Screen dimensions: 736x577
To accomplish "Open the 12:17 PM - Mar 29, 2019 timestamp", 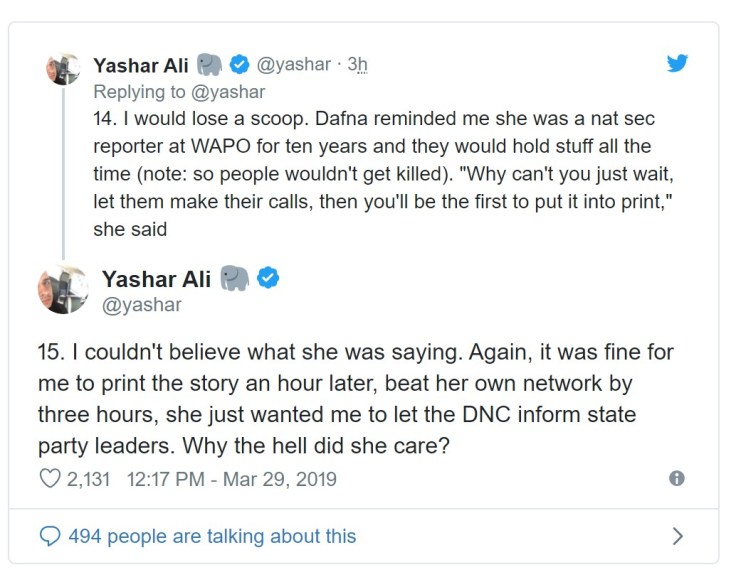I will [232, 479].
